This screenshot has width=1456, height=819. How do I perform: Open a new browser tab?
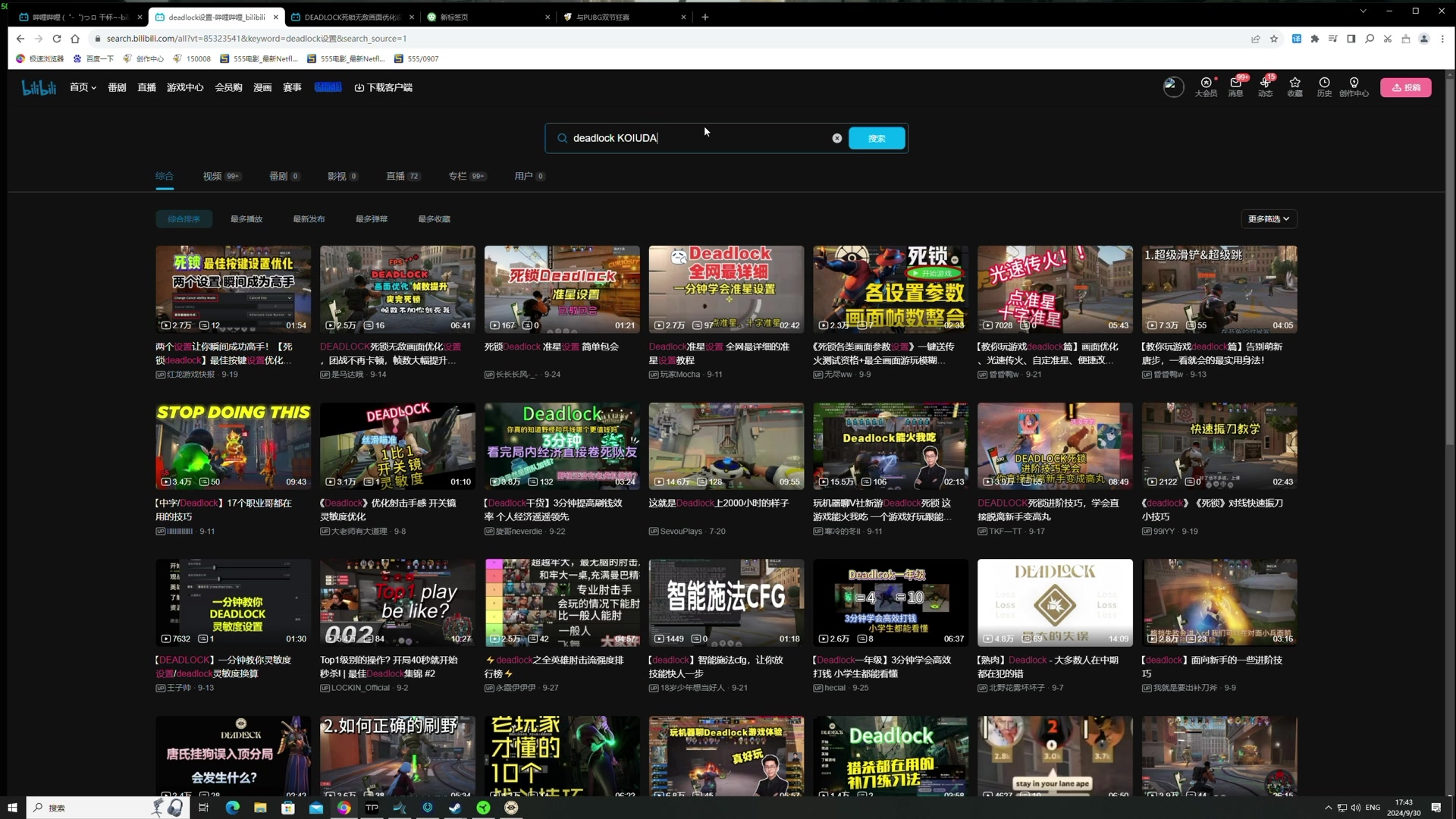[x=704, y=17]
